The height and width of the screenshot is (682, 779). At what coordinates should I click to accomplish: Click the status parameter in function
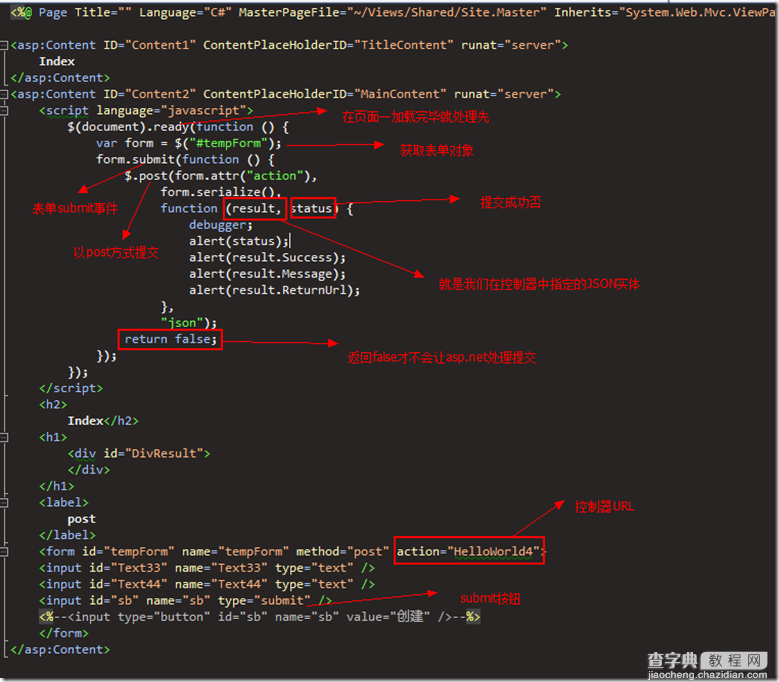312,209
